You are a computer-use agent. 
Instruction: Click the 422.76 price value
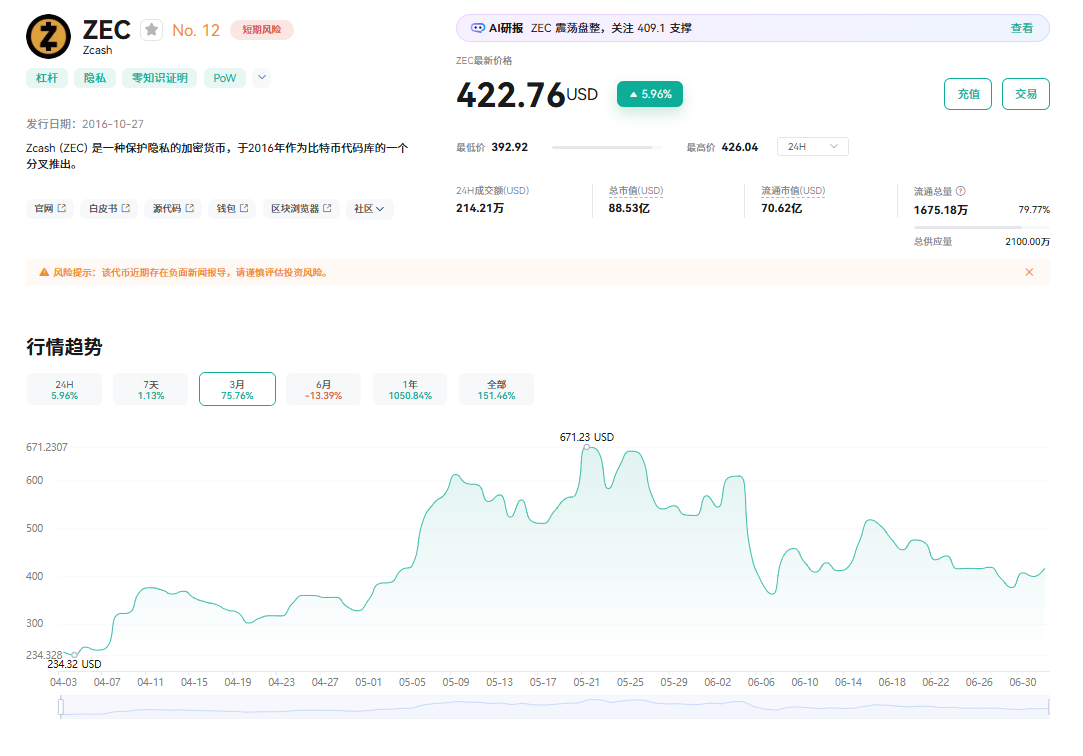coord(511,95)
